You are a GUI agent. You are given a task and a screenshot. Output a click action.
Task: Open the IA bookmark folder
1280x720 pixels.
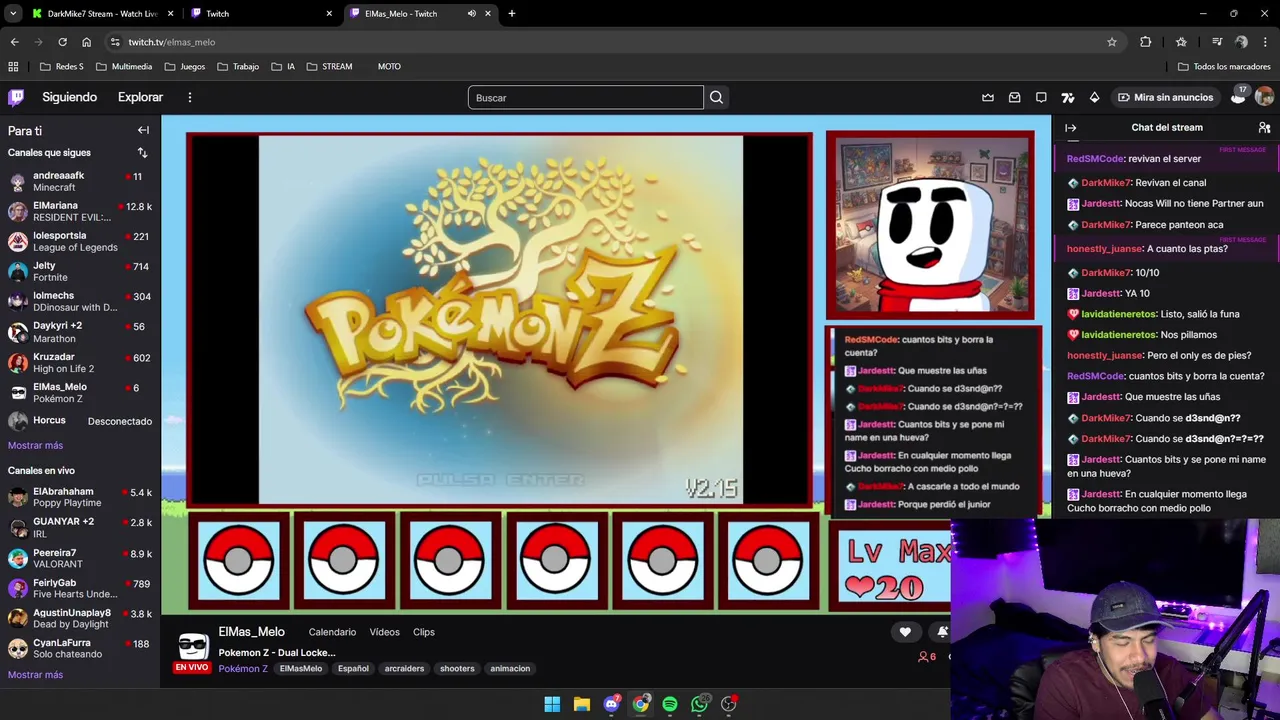point(283,66)
